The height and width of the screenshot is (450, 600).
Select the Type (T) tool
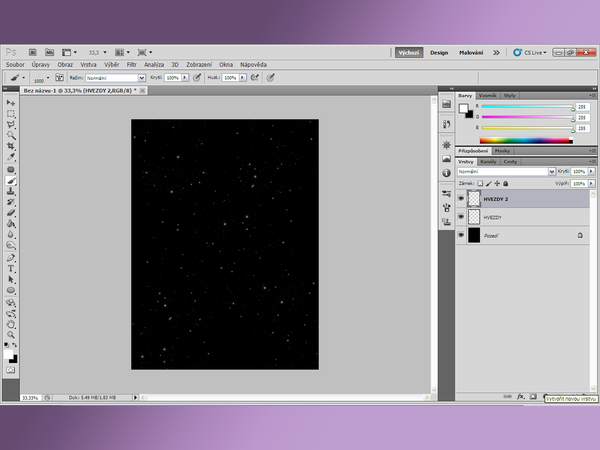coord(11,268)
